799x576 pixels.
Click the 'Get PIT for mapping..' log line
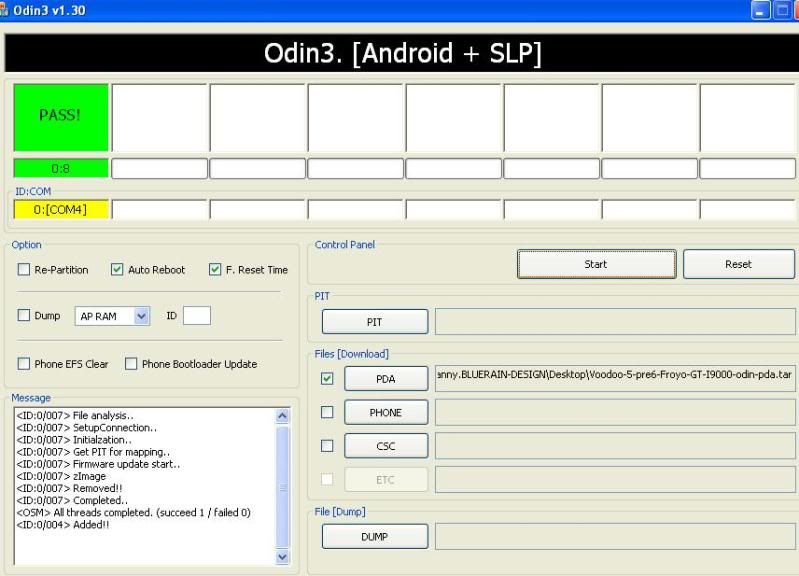point(93,452)
